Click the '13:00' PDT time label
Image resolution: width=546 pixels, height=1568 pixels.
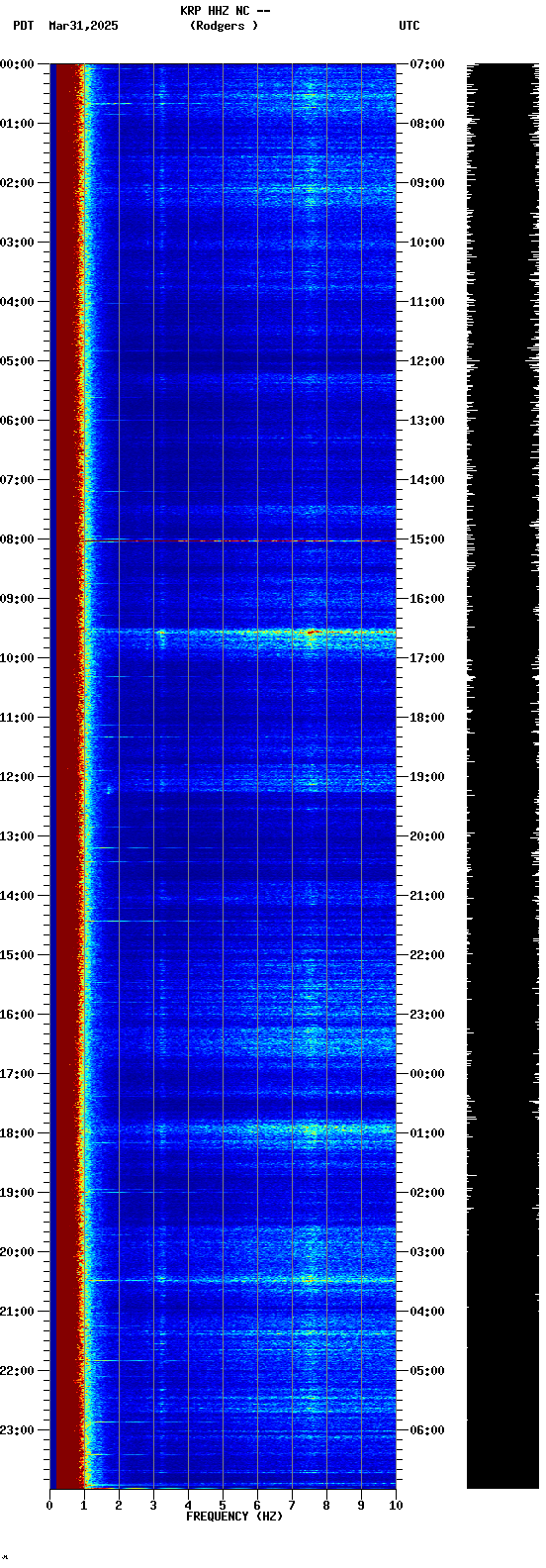coord(18,836)
